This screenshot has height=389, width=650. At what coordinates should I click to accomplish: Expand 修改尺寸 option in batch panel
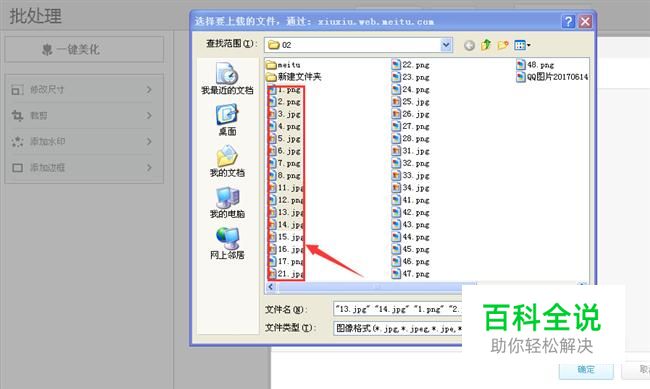coord(84,90)
